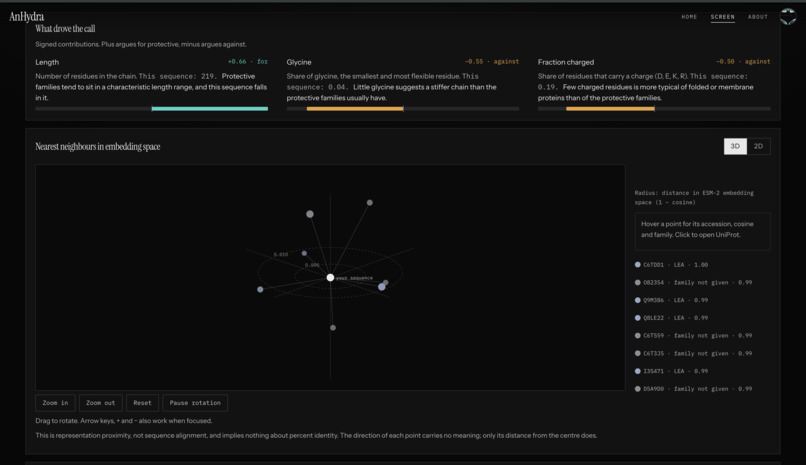Click the orange Glycine contribution bar
The height and width of the screenshot is (465, 806).
tap(355, 108)
